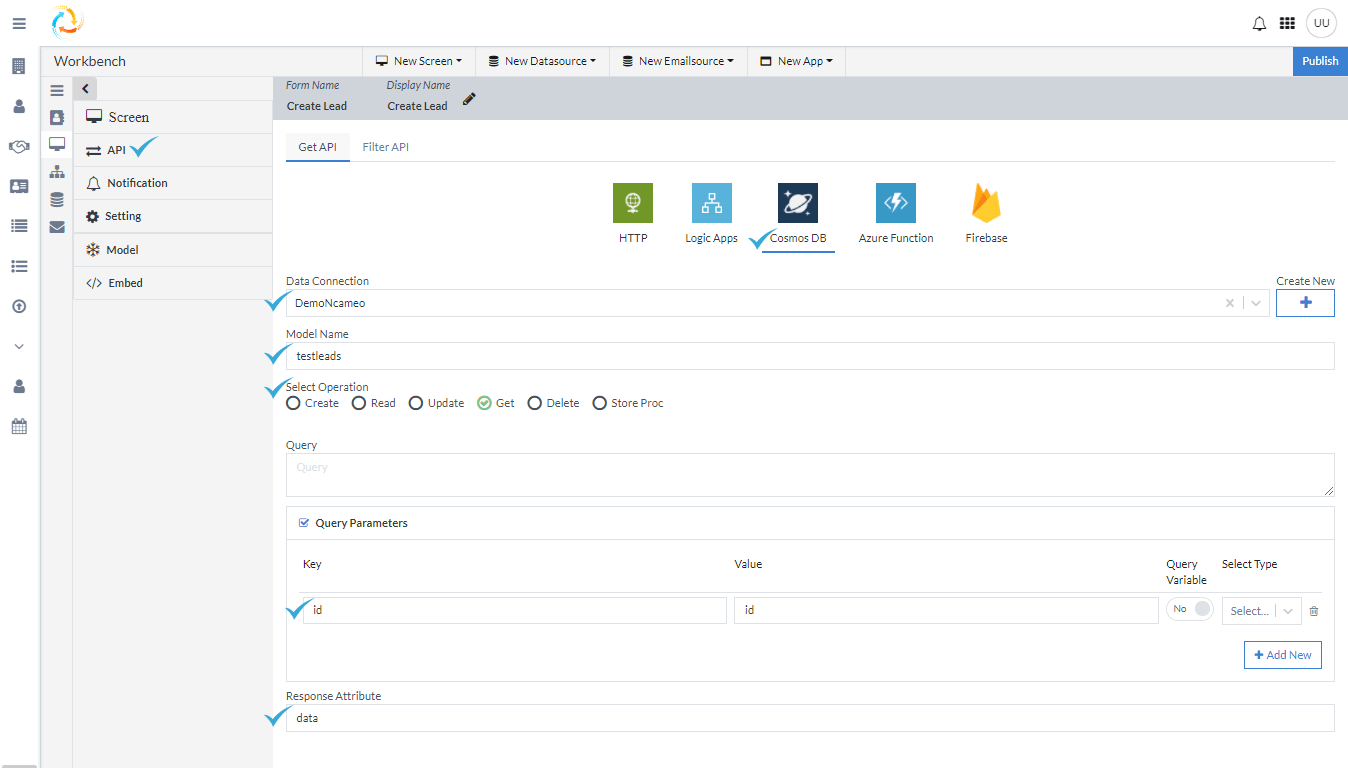The image size is (1348, 768).
Task: Toggle the Query Variable switch
Action: click(x=1190, y=609)
